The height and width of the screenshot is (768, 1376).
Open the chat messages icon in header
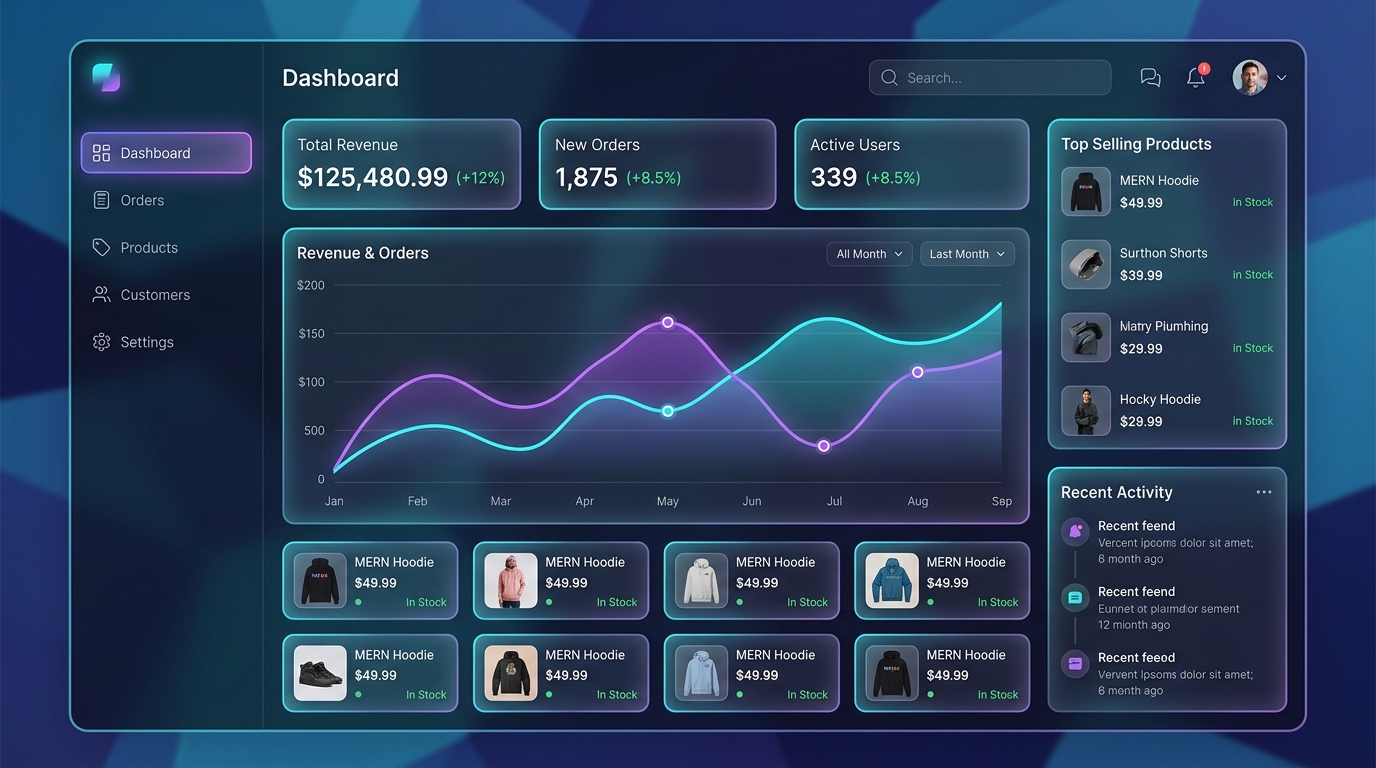point(1150,78)
